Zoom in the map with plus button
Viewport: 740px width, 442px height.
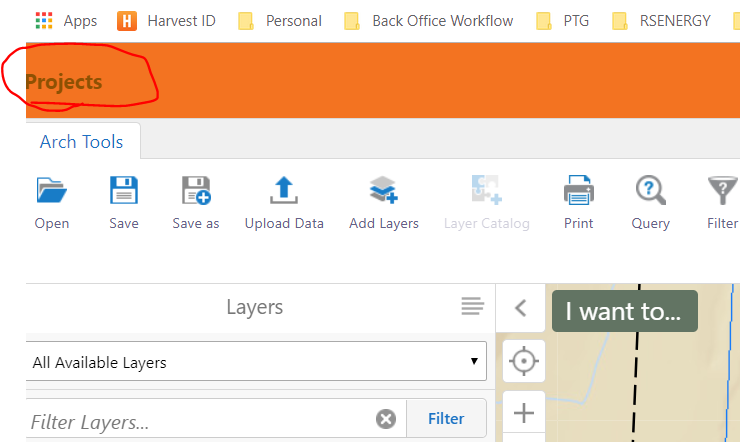pyautogui.click(x=524, y=413)
